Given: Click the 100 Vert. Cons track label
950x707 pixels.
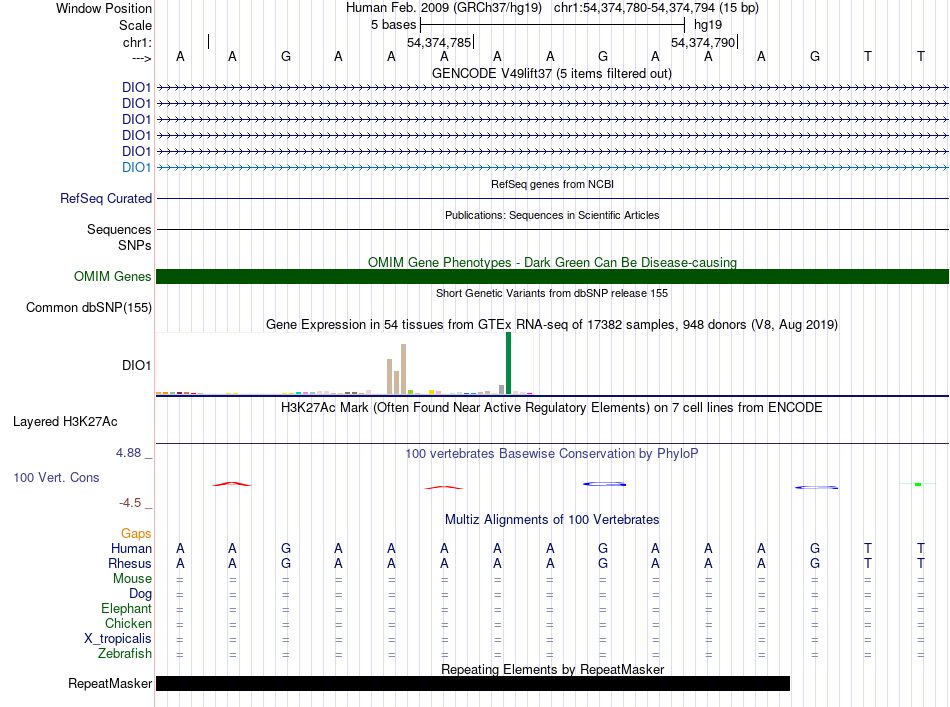Looking at the screenshot, I should (x=56, y=477).
